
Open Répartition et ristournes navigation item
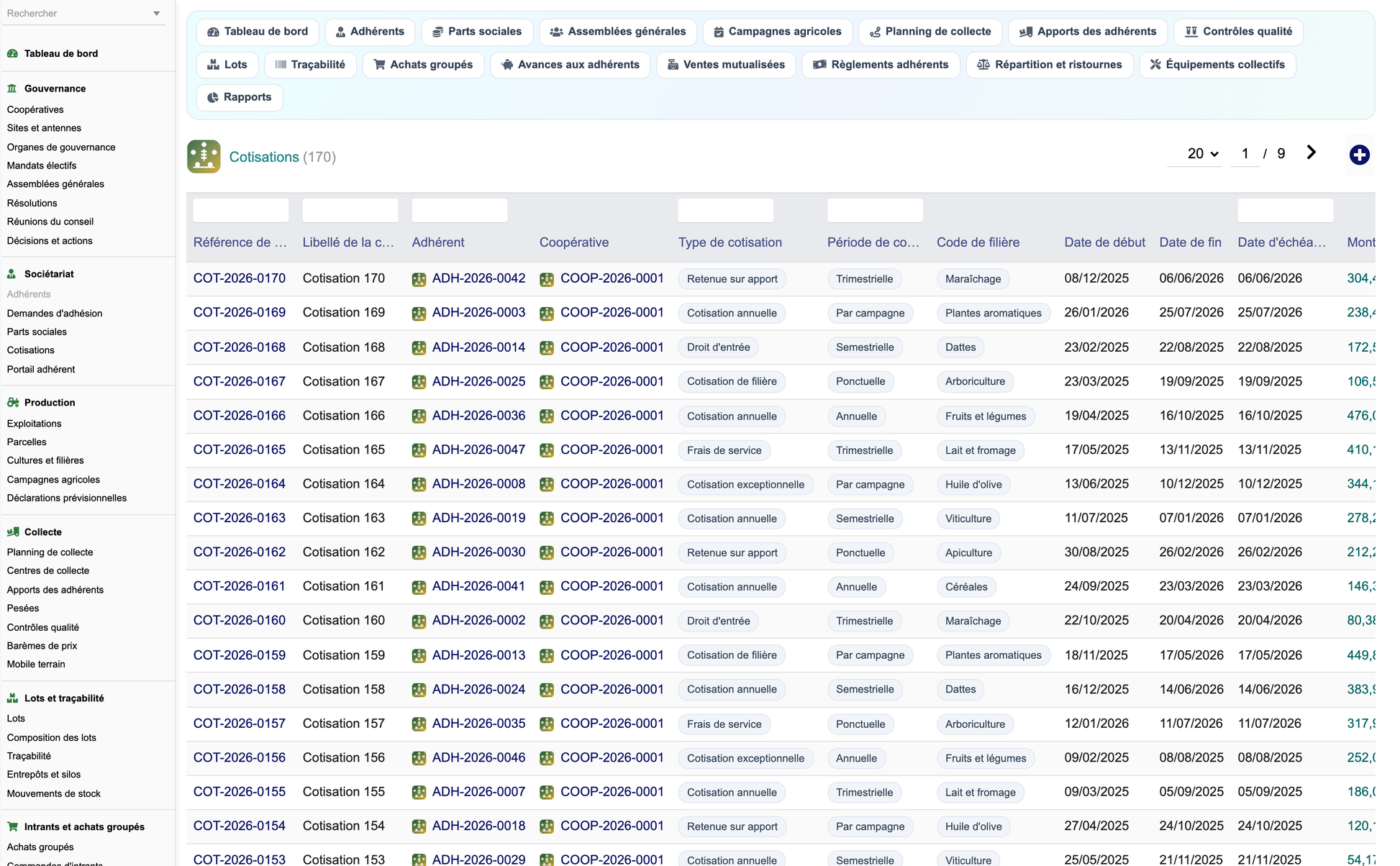[x=1050, y=65]
